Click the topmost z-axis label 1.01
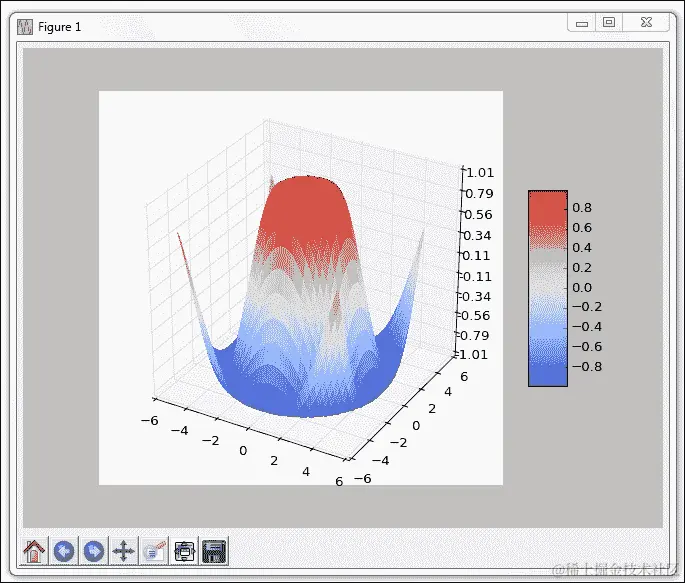The image size is (685, 583). click(x=480, y=172)
